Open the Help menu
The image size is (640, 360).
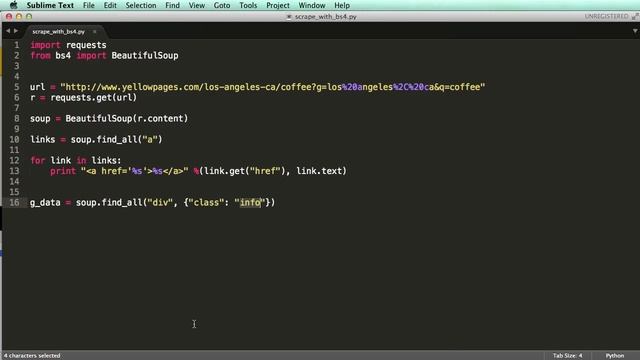(x=342, y=5)
